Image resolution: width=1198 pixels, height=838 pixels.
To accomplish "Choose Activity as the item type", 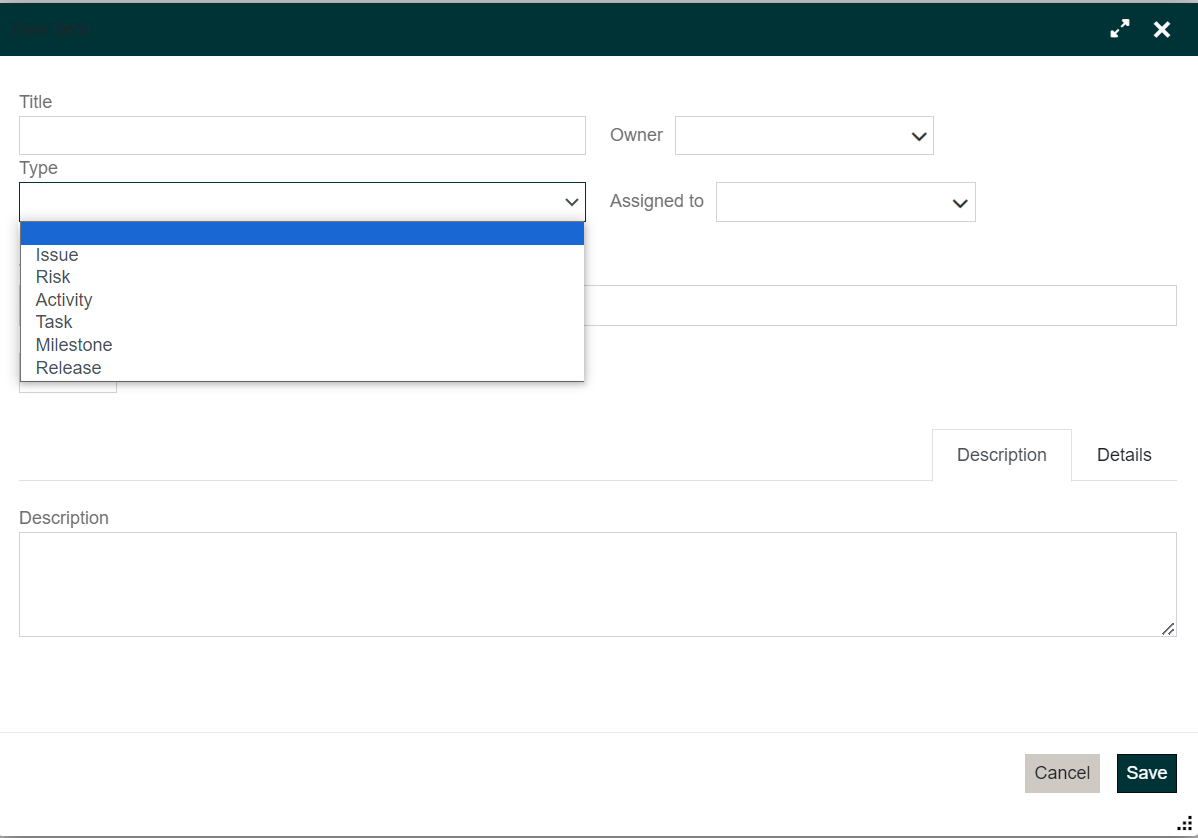I will click(64, 299).
